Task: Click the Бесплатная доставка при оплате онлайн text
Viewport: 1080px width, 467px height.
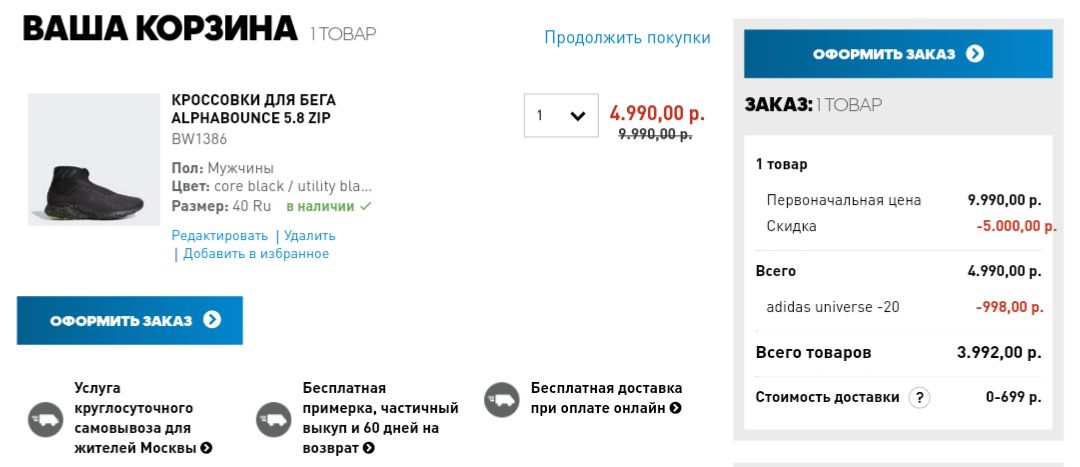Action: coord(606,398)
